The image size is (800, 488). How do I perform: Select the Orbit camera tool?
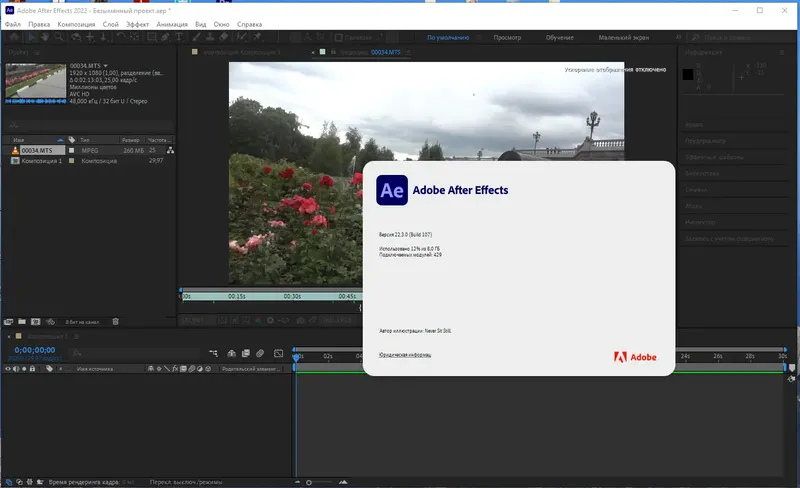(76, 37)
